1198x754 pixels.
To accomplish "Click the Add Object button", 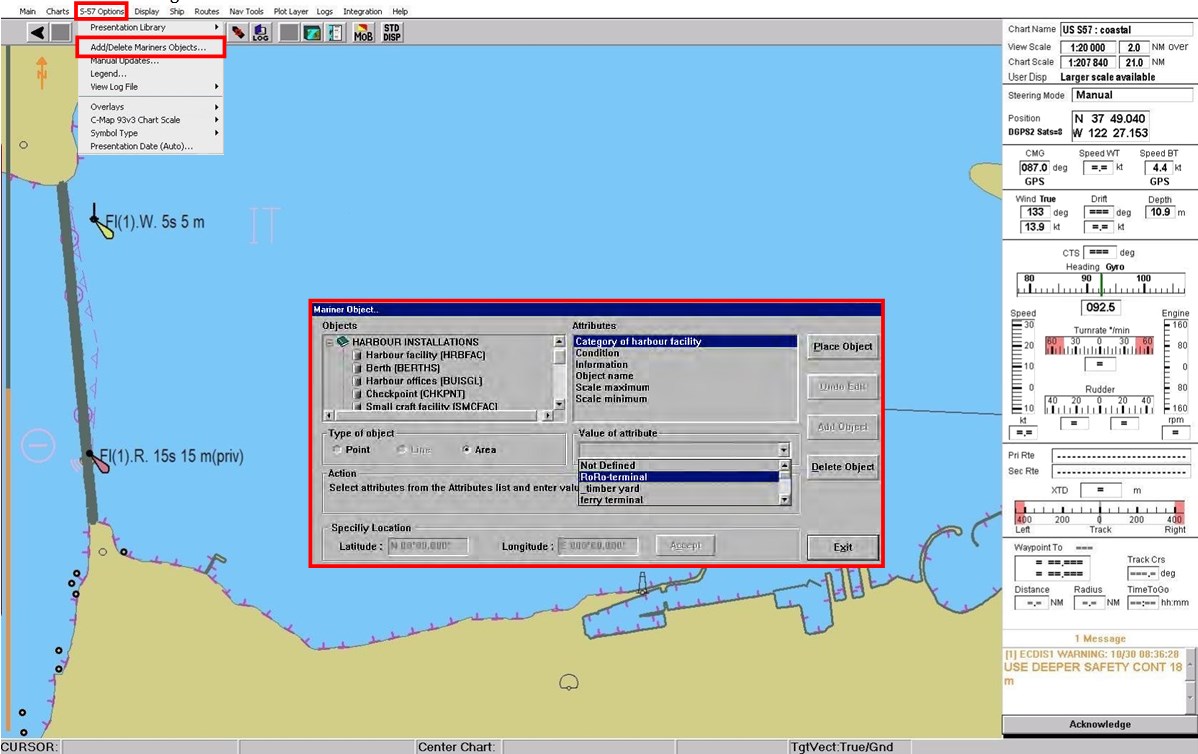I will [x=843, y=427].
